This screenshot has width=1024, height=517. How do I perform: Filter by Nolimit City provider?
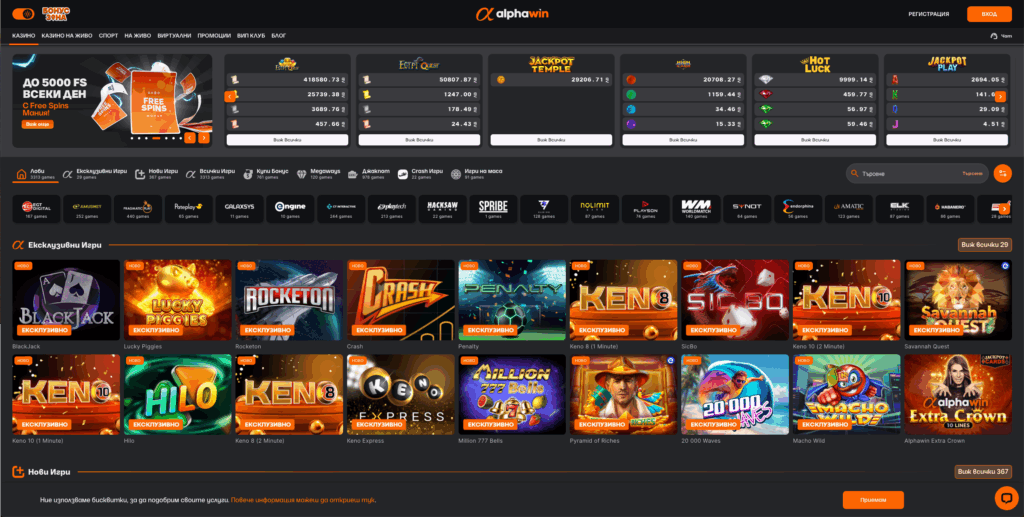coord(594,209)
